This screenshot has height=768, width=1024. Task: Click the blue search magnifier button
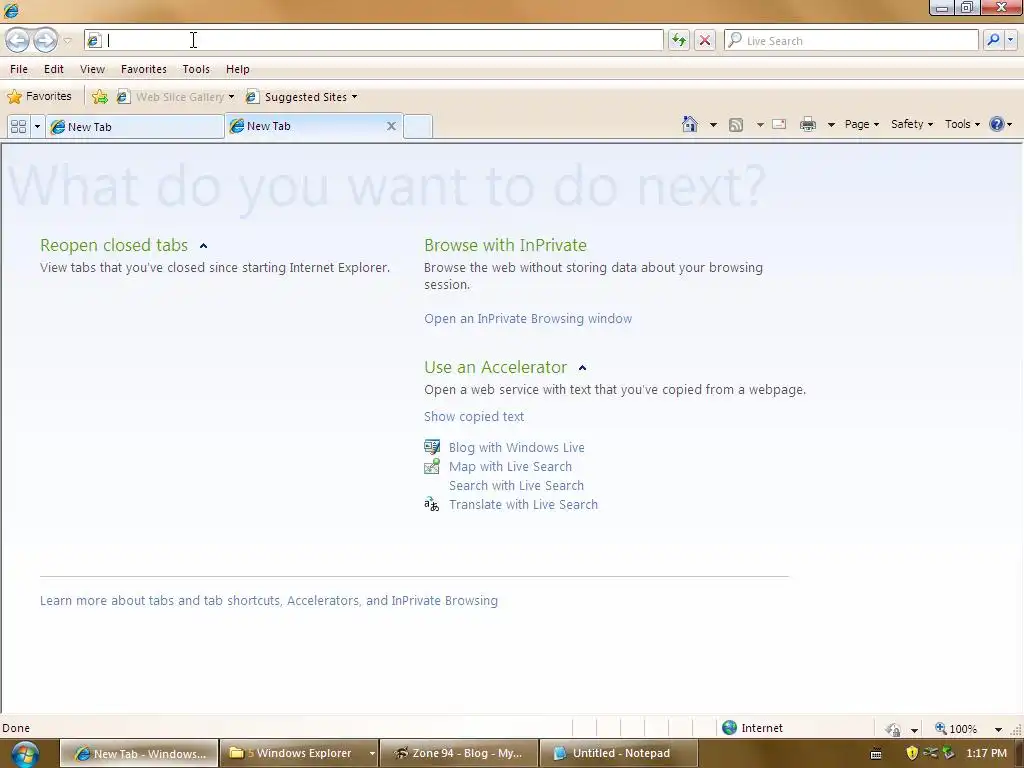coord(993,40)
